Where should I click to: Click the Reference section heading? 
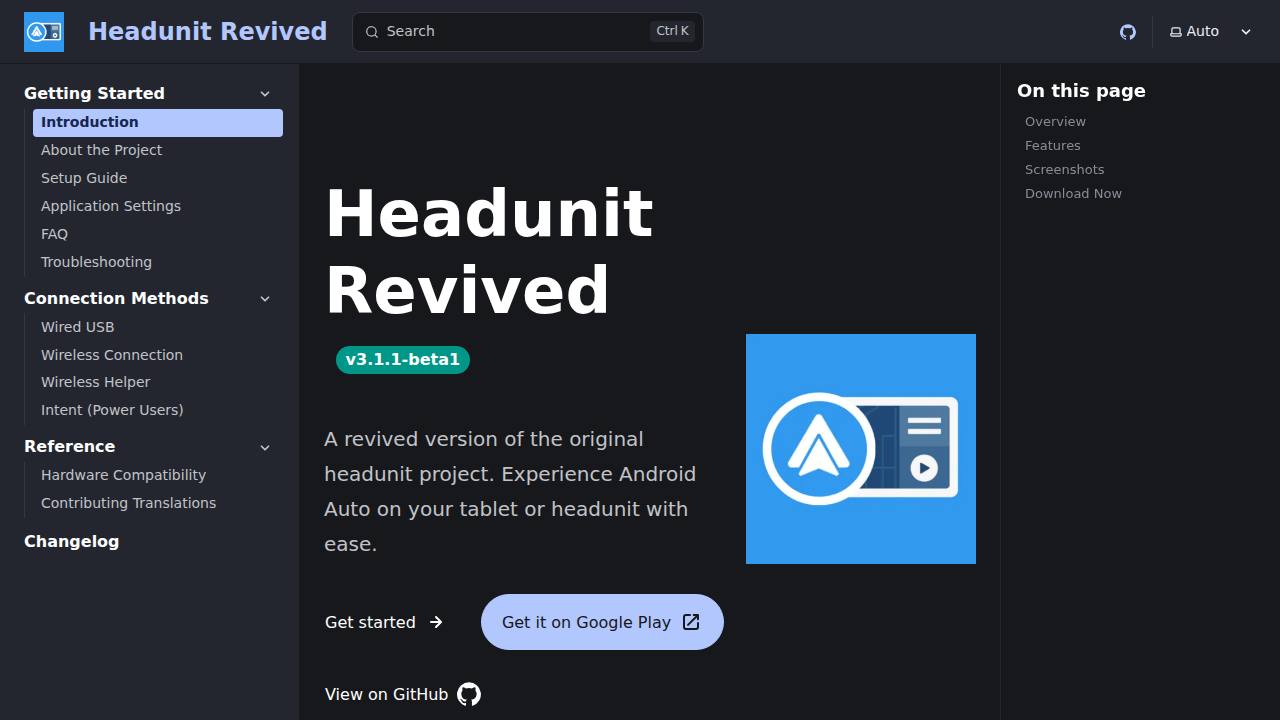(x=69, y=447)
